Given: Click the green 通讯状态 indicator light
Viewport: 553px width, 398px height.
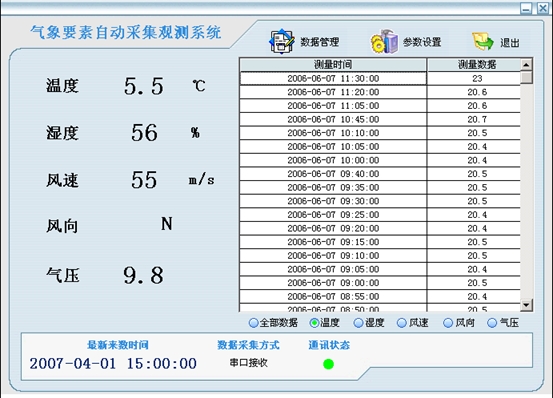Looking at the screenshot, I should click(328, 364).
